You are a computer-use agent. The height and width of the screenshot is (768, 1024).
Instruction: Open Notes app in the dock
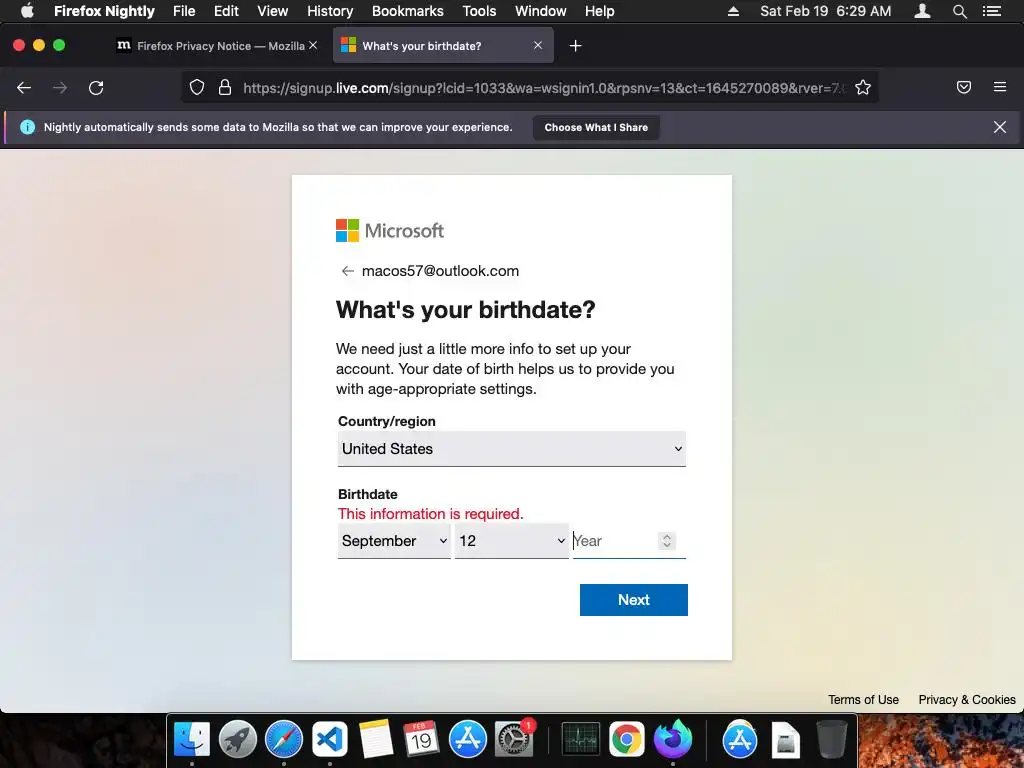[x=376, y=739]
